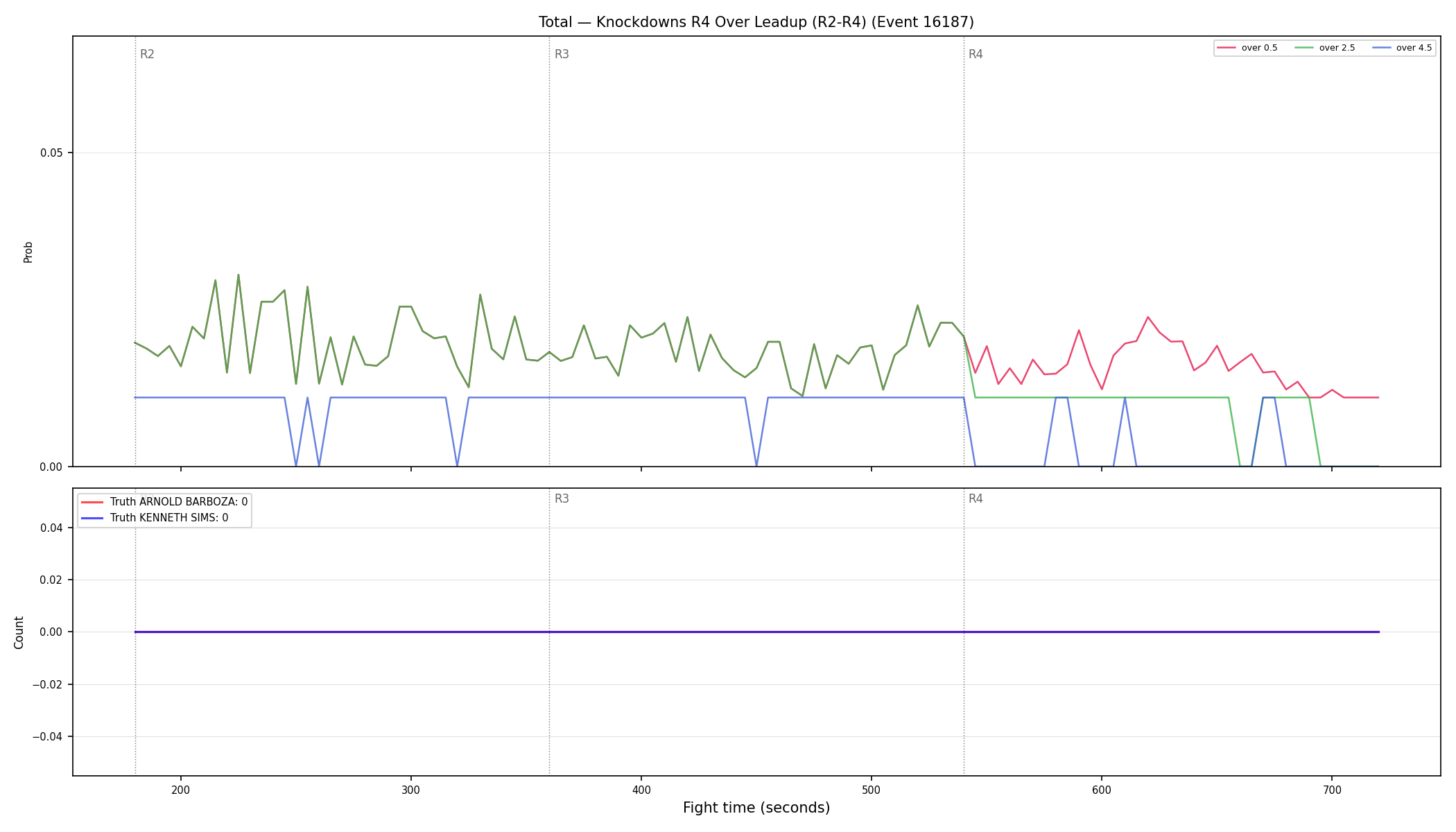Viewport: 1456px width, 832px height.
Task: Click the −0.04 tick label on Count axis
Action: coord(47,737)
